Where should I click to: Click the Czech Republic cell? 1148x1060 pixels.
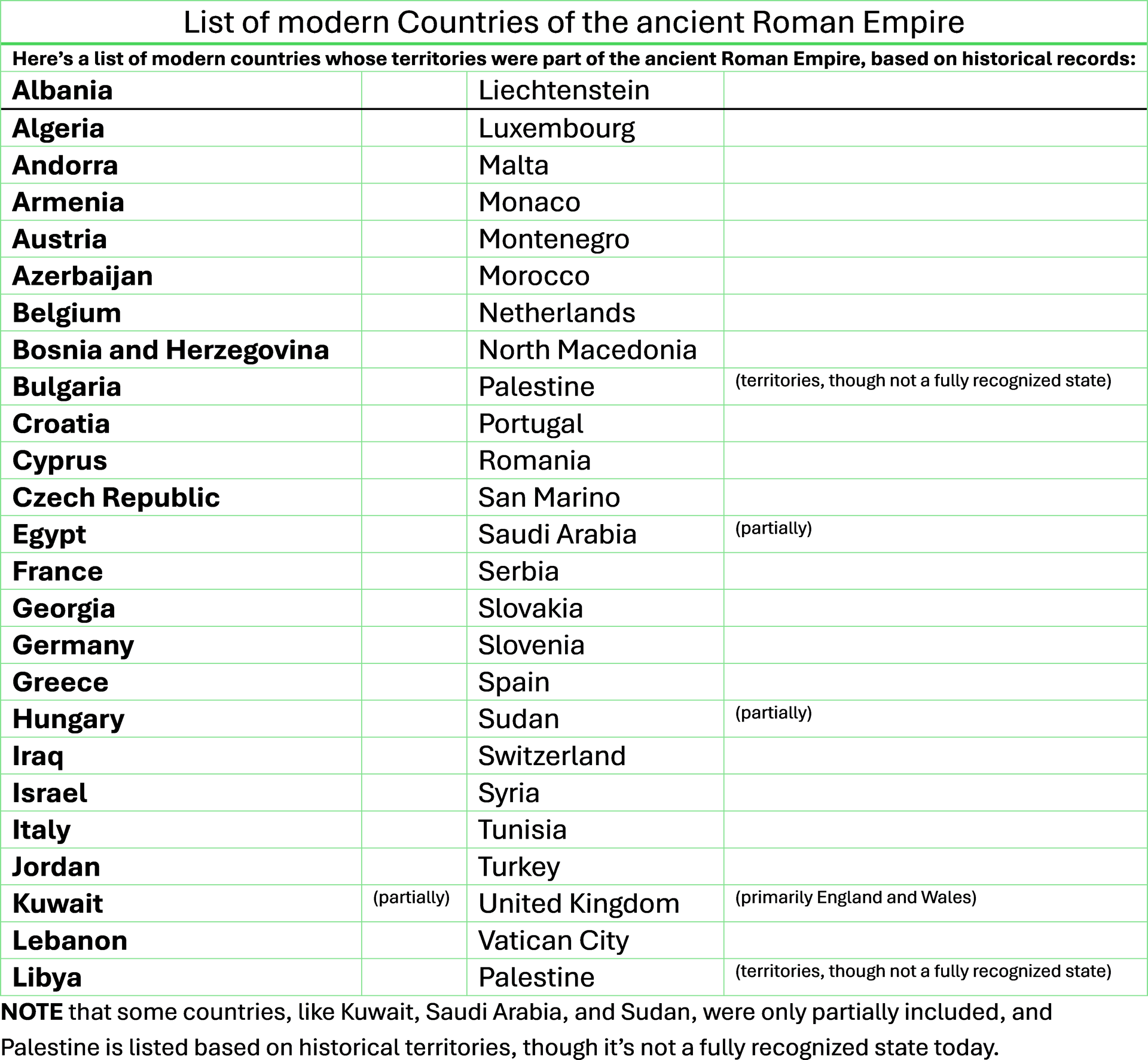(x=116, y=498)
